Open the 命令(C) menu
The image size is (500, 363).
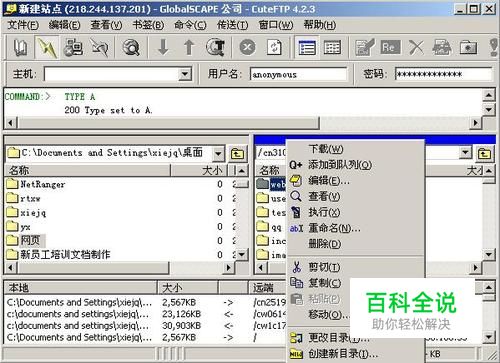190,25
